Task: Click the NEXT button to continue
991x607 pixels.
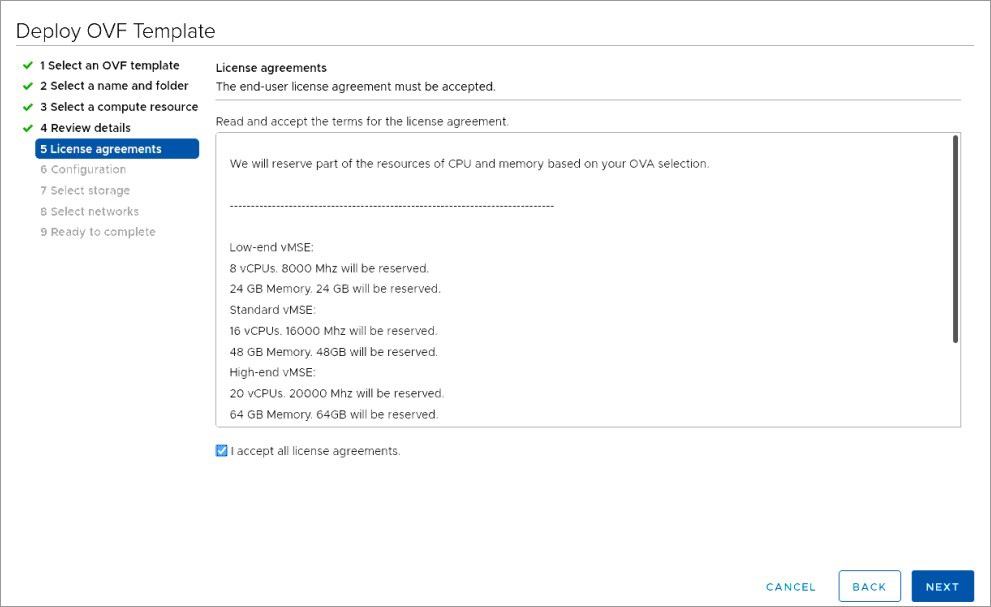Action: pyautogui.click(x=942, y=586)
